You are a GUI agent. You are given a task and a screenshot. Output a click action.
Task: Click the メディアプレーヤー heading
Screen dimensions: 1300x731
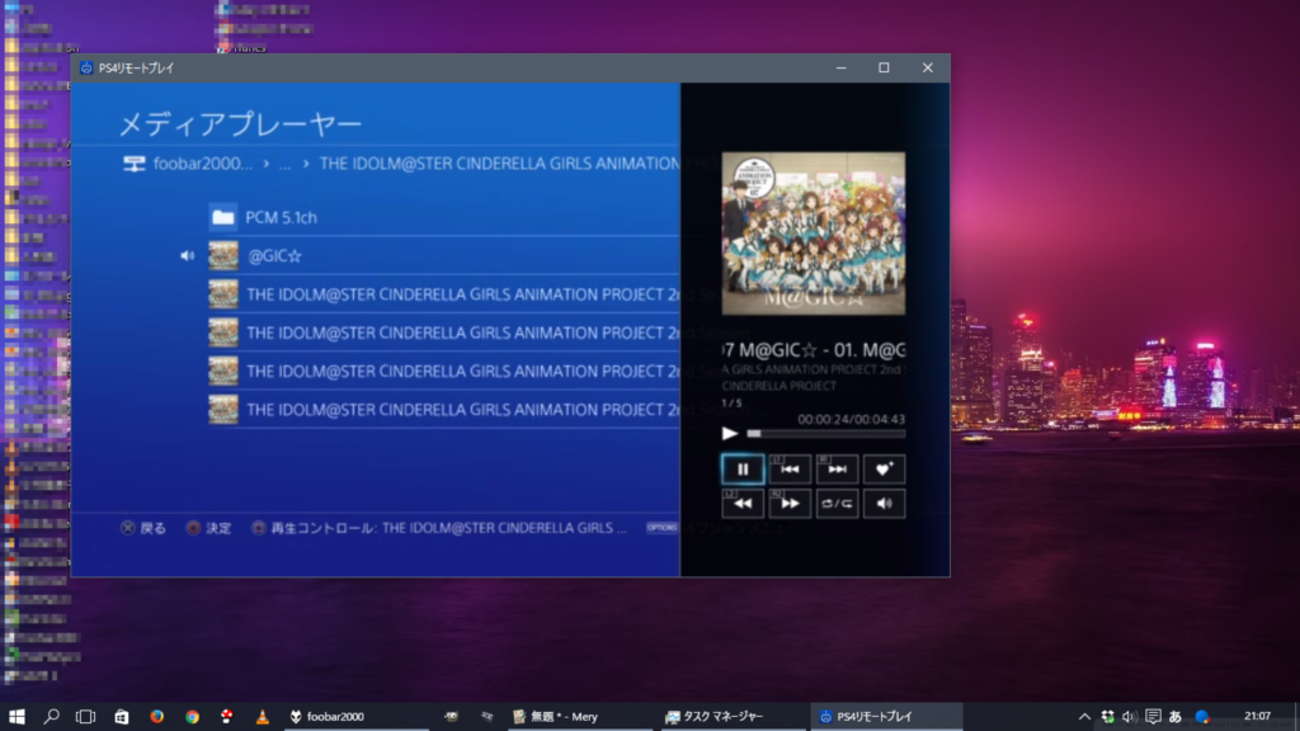(240, 125)
